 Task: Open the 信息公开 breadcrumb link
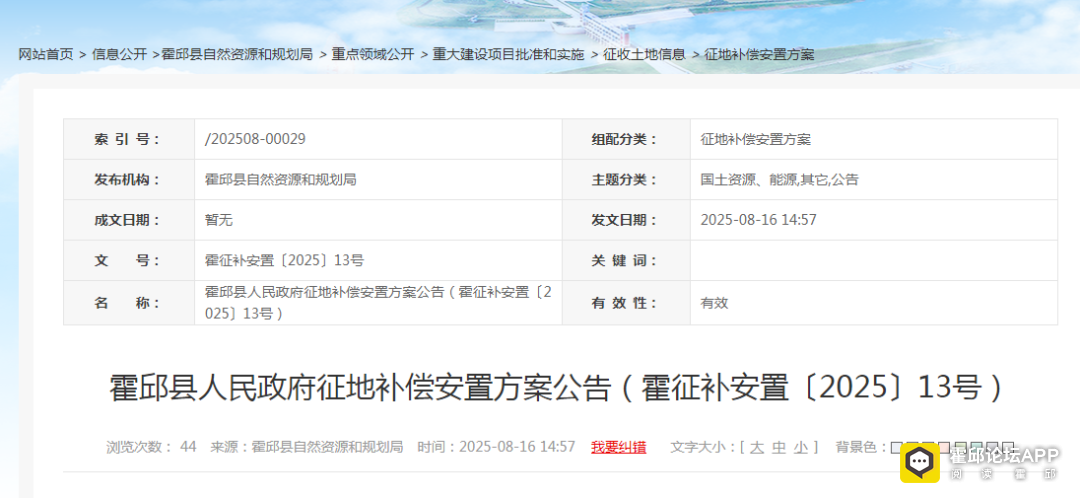[x=119, y=54]
